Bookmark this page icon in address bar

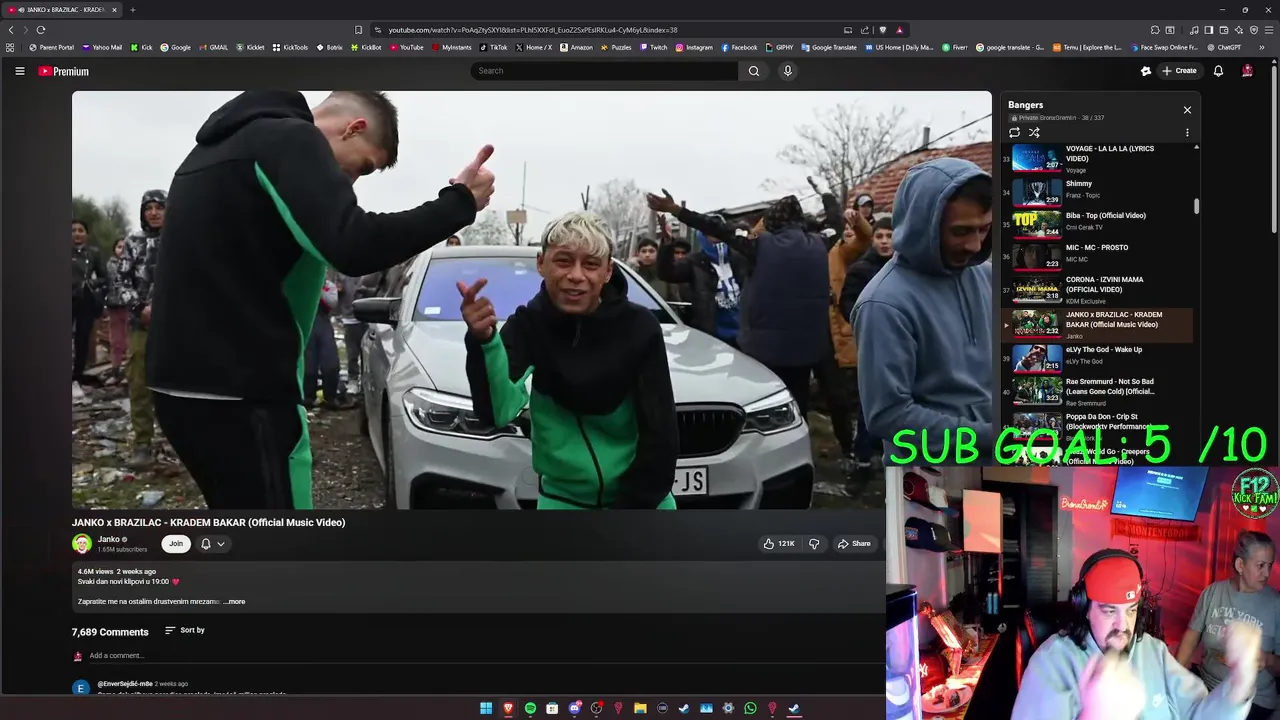coord(359,30)
